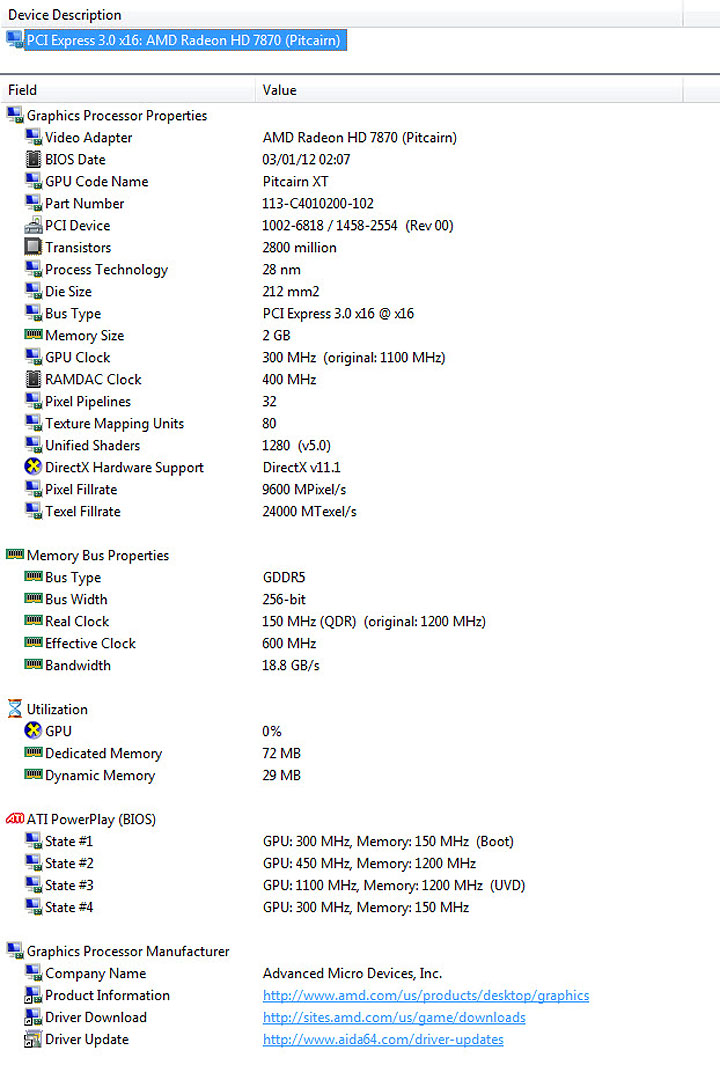The image size is (720, 1065).
Task: Click the Bus Width RAM icon
Action: pyautogui.click(x=33, y=598)
